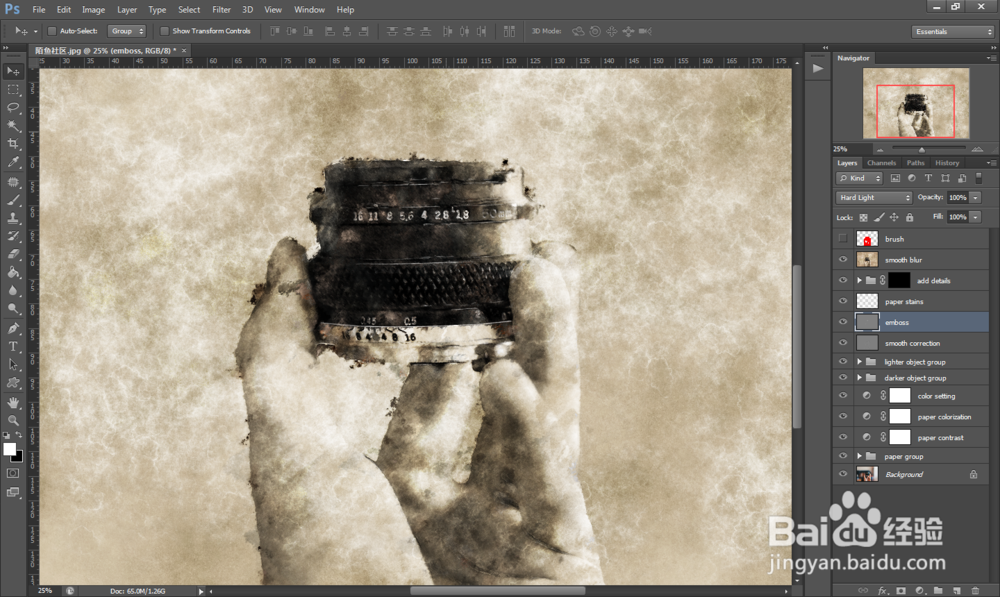Expand the lighter object group
The width and height of the screenshot is (1000, 597).
pos(859,362)
